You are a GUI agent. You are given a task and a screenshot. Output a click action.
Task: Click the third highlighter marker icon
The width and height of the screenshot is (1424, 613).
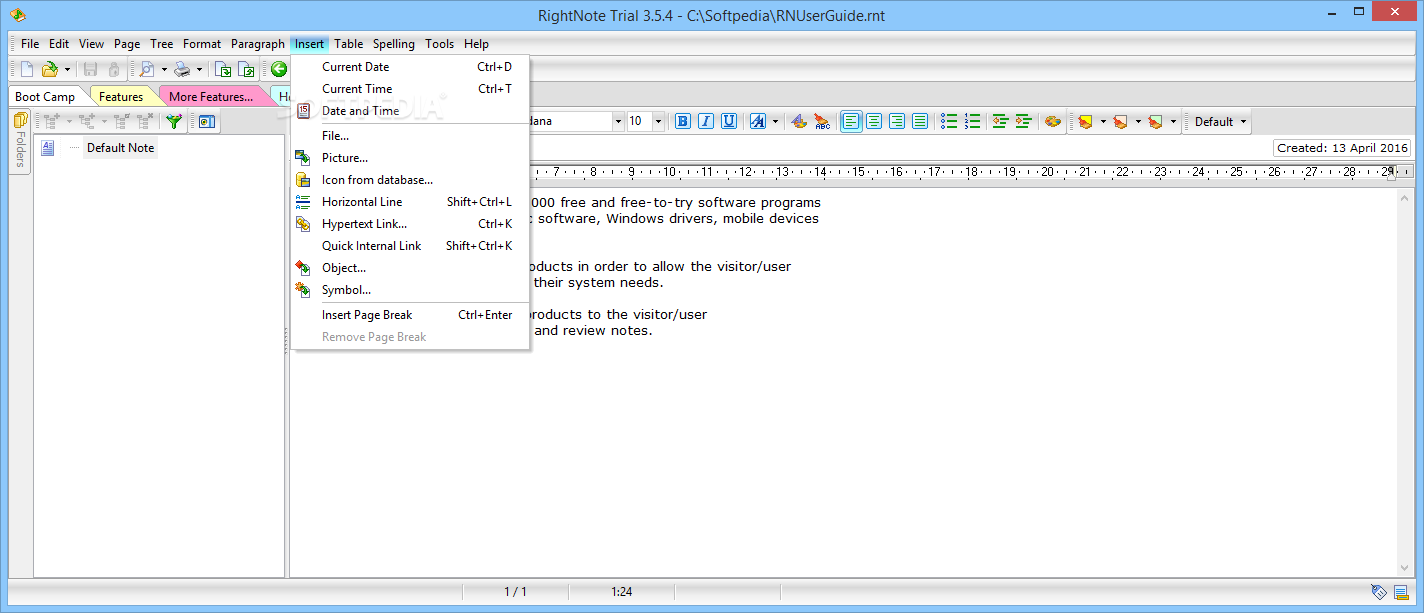(1156, 121)
